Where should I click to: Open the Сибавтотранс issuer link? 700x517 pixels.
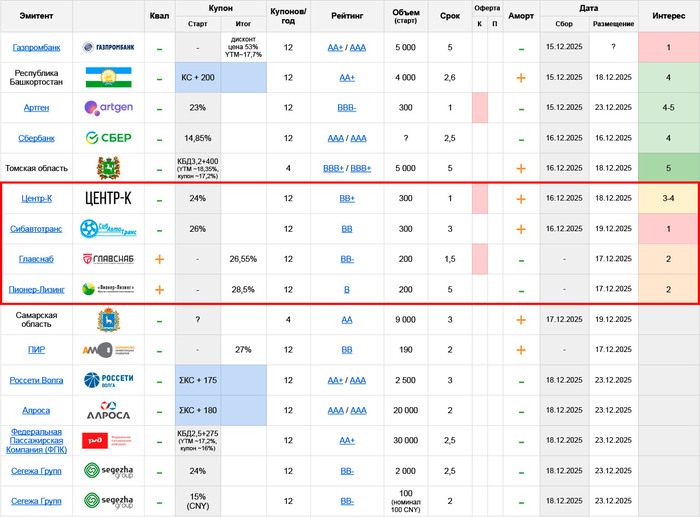(36, 229)
